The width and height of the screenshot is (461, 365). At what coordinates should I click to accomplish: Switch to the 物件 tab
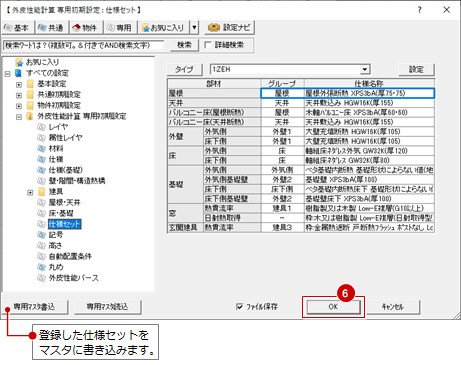point(86,28)
